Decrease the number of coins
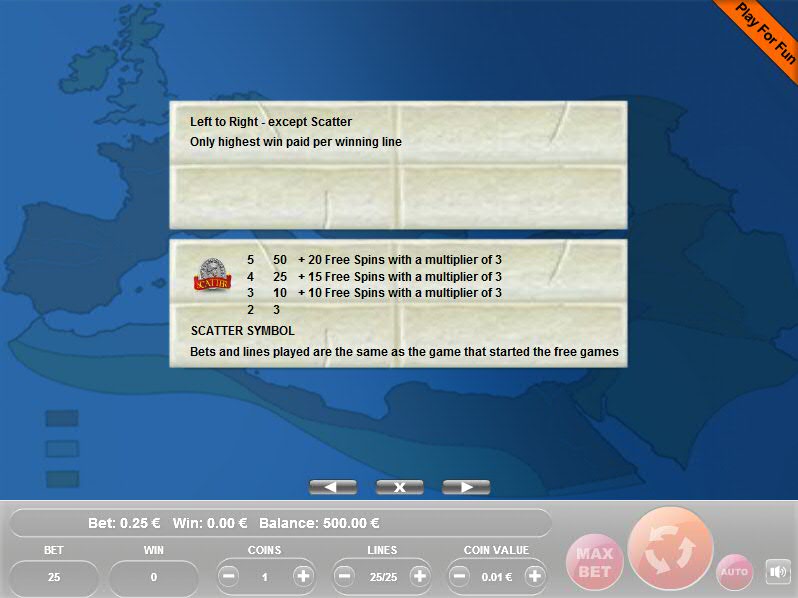This screenshot has height=598, width=798. (x=229, y=577)
